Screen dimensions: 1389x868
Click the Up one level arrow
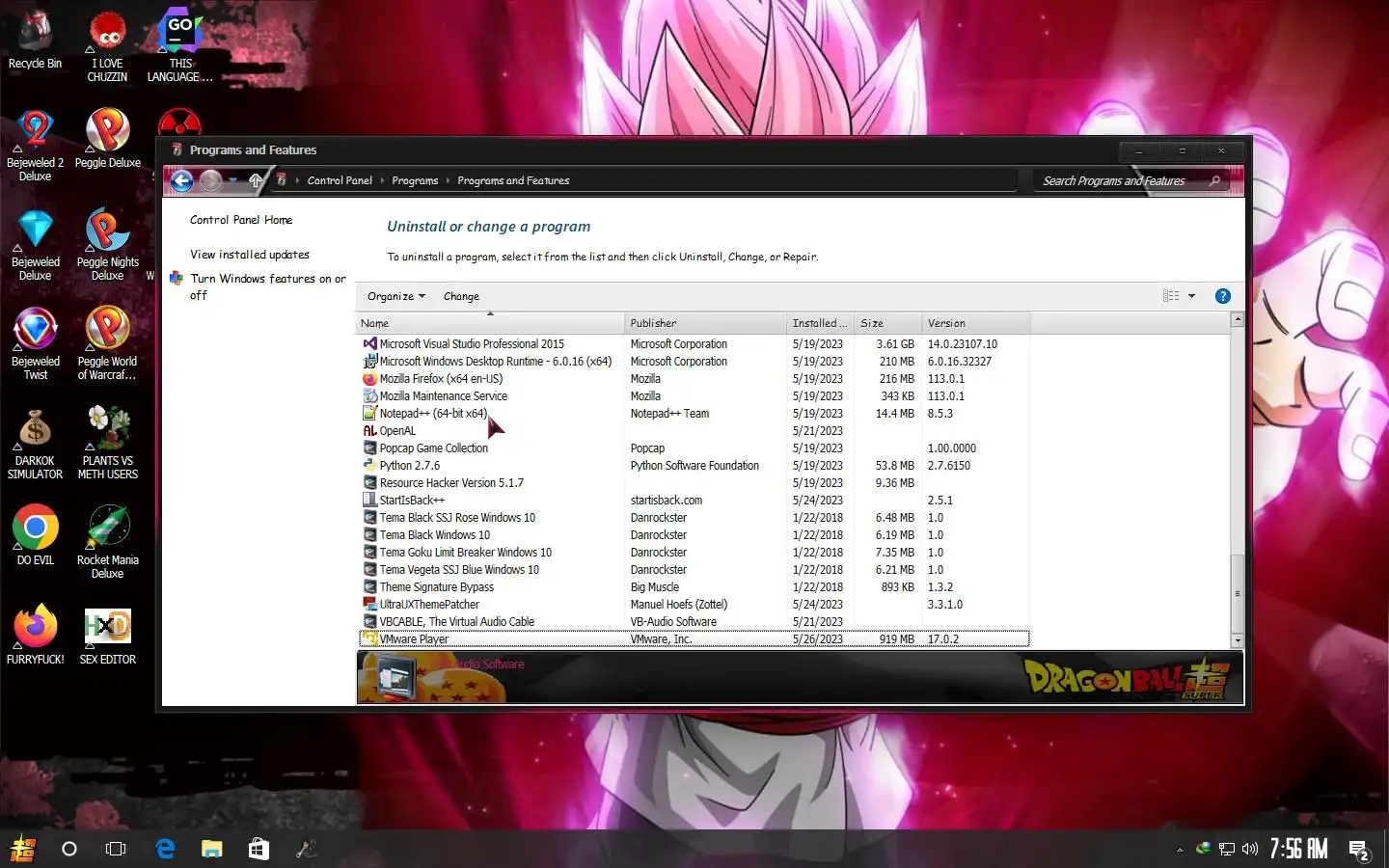[x=256, y=180]
